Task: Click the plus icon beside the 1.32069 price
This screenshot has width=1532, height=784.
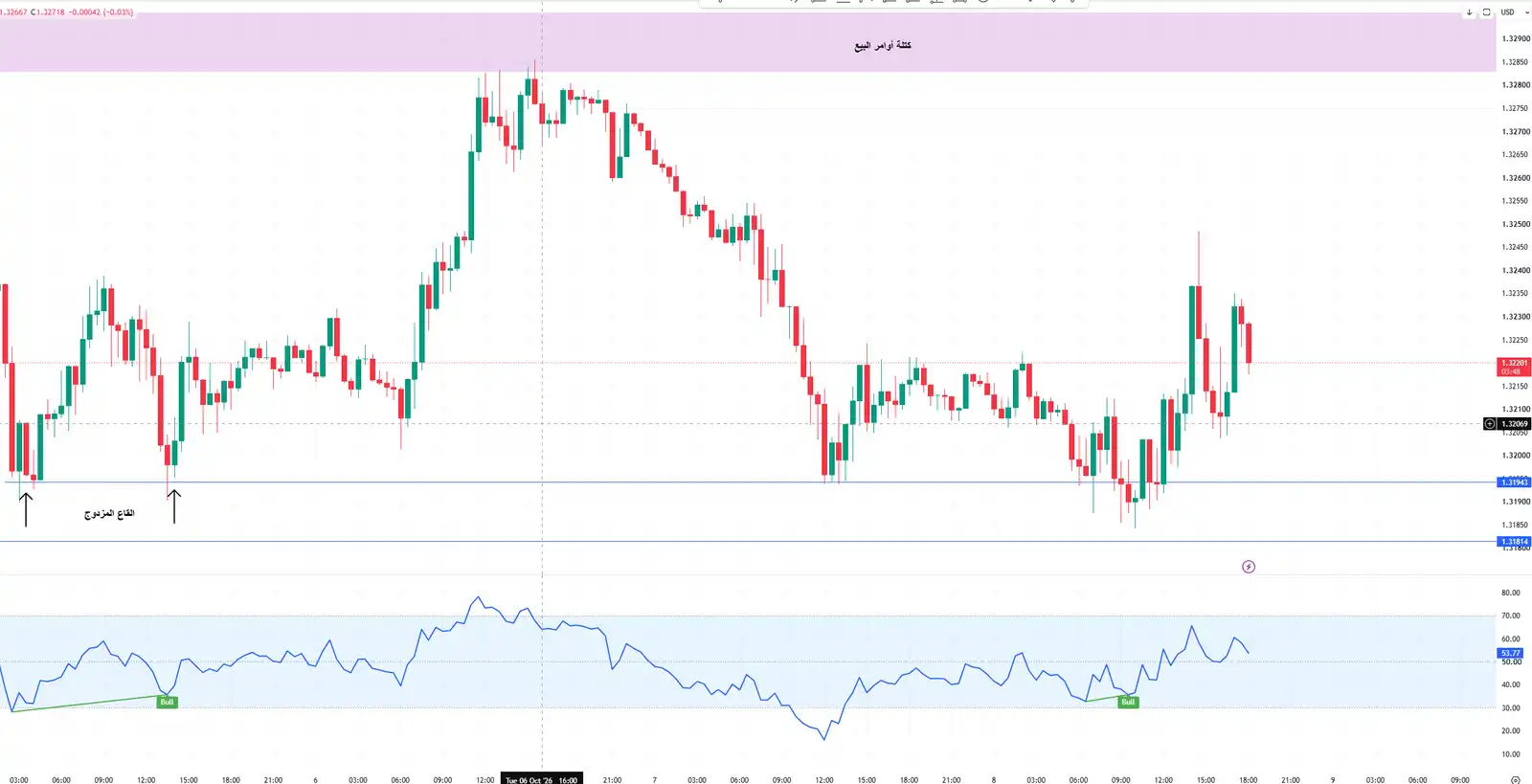Action: (1489, 423)
